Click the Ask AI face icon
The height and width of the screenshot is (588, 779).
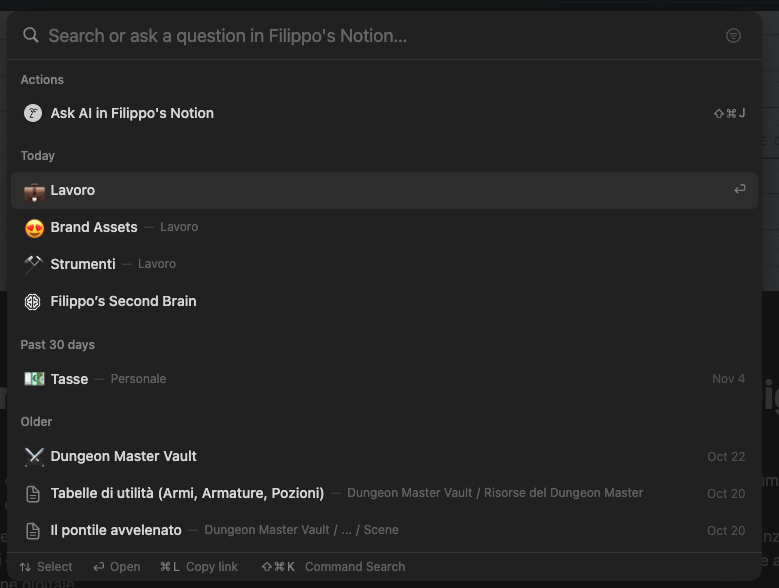(33, 113)
